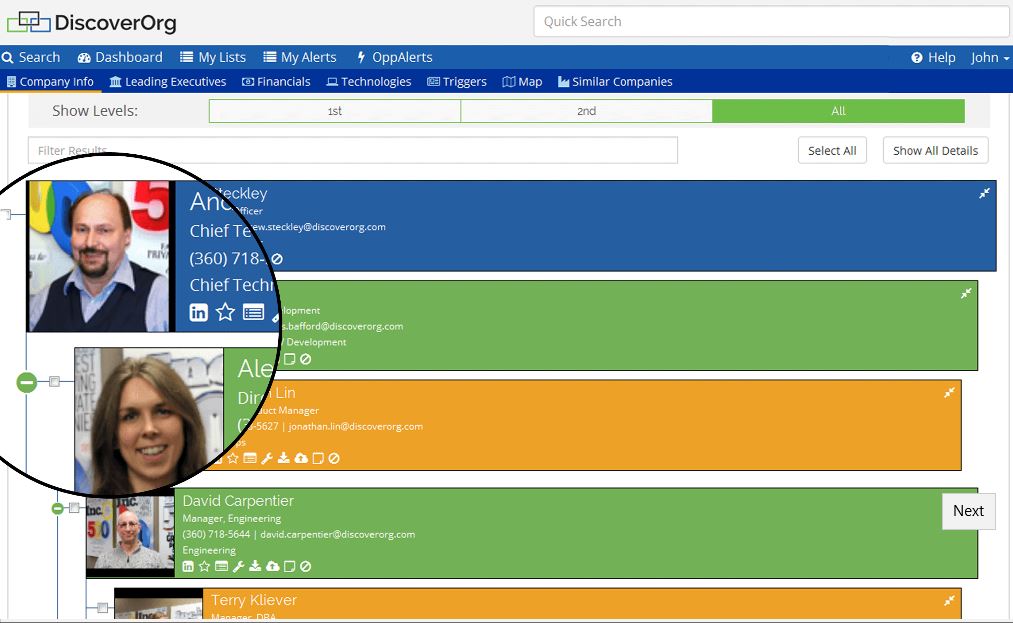
Task: Select the 2nd level on Show Levels control
Action: click(x=586, y=110)
